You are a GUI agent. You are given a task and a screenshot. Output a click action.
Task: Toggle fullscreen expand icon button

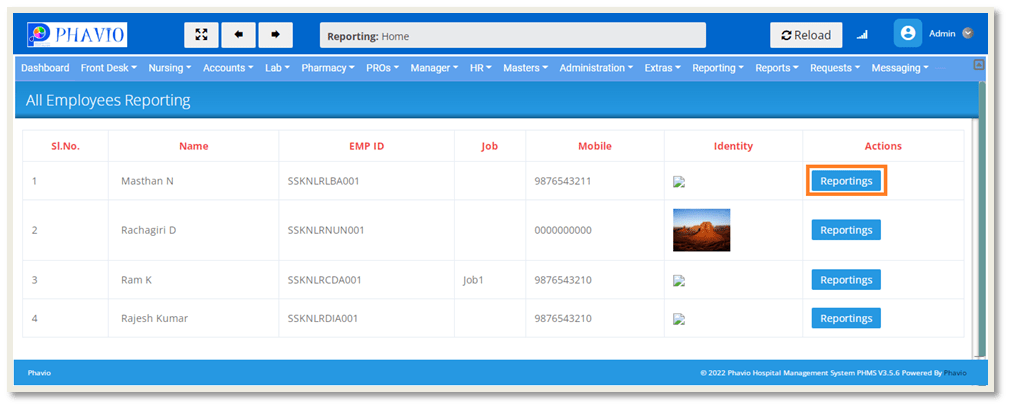tap(201, 35)
